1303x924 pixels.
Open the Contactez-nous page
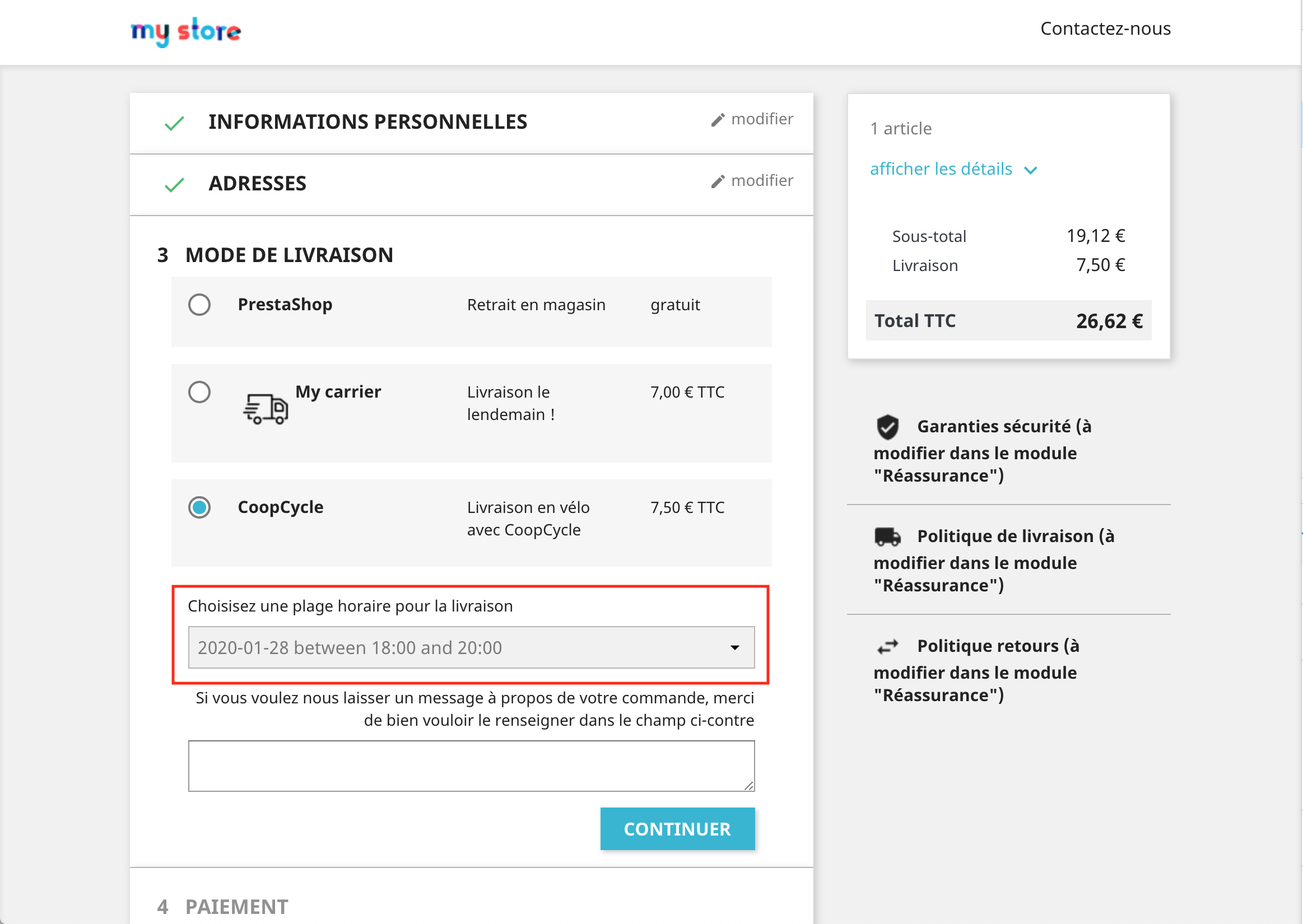[x=1105, y=29]
